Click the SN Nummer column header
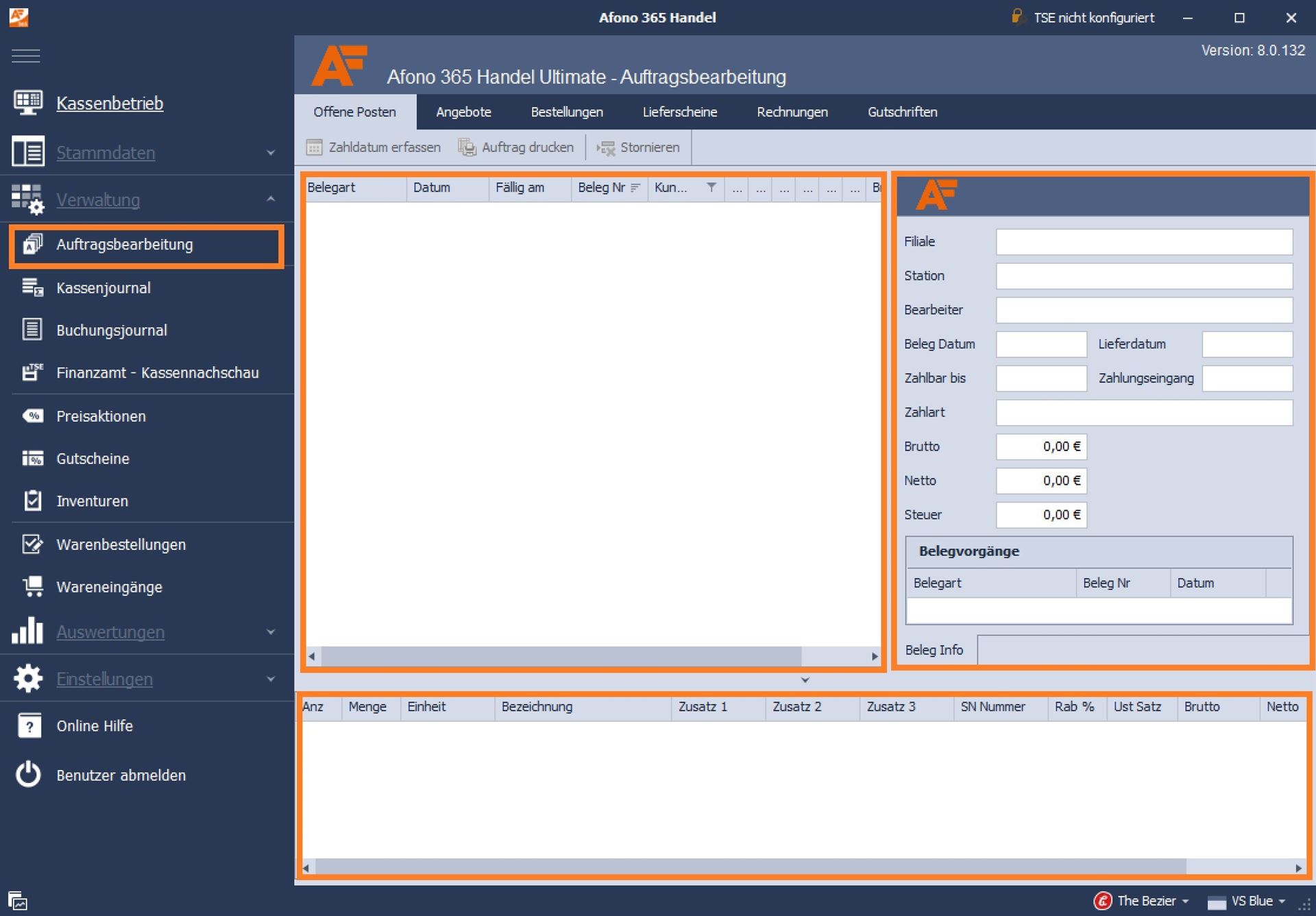The height and width of the screenshot is (916, 1316). coord(1000,707)
